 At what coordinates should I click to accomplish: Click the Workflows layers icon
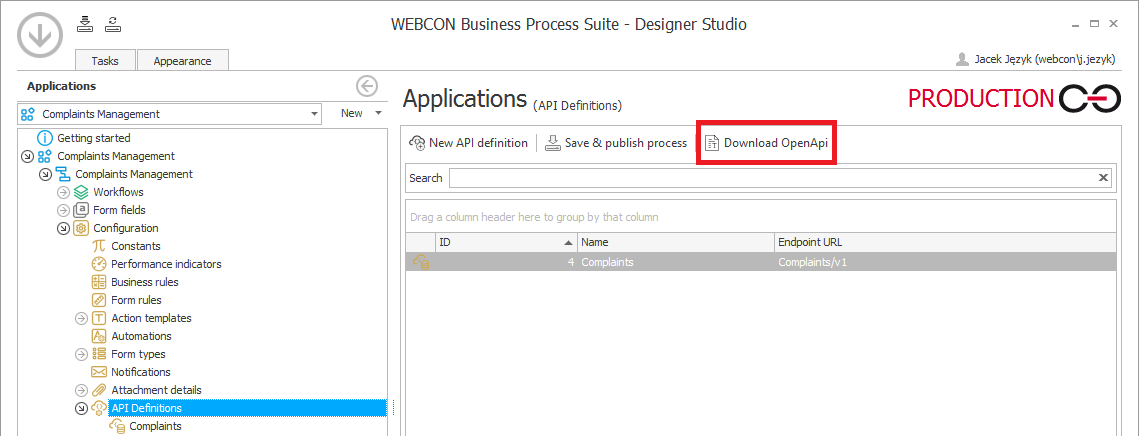pos(81,193)
